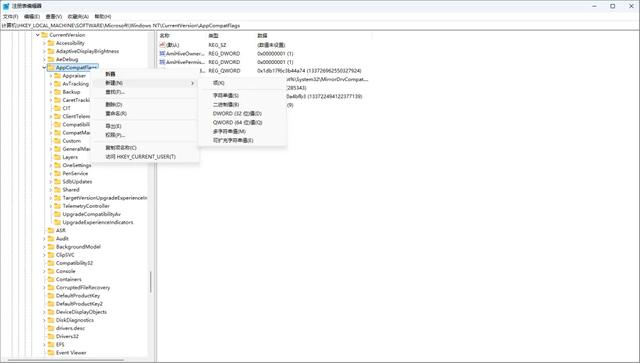The image size is (640, 363).
Task: Click the Drivers32 folder icon
Action: pyautogui.click(x=51, y=336)
